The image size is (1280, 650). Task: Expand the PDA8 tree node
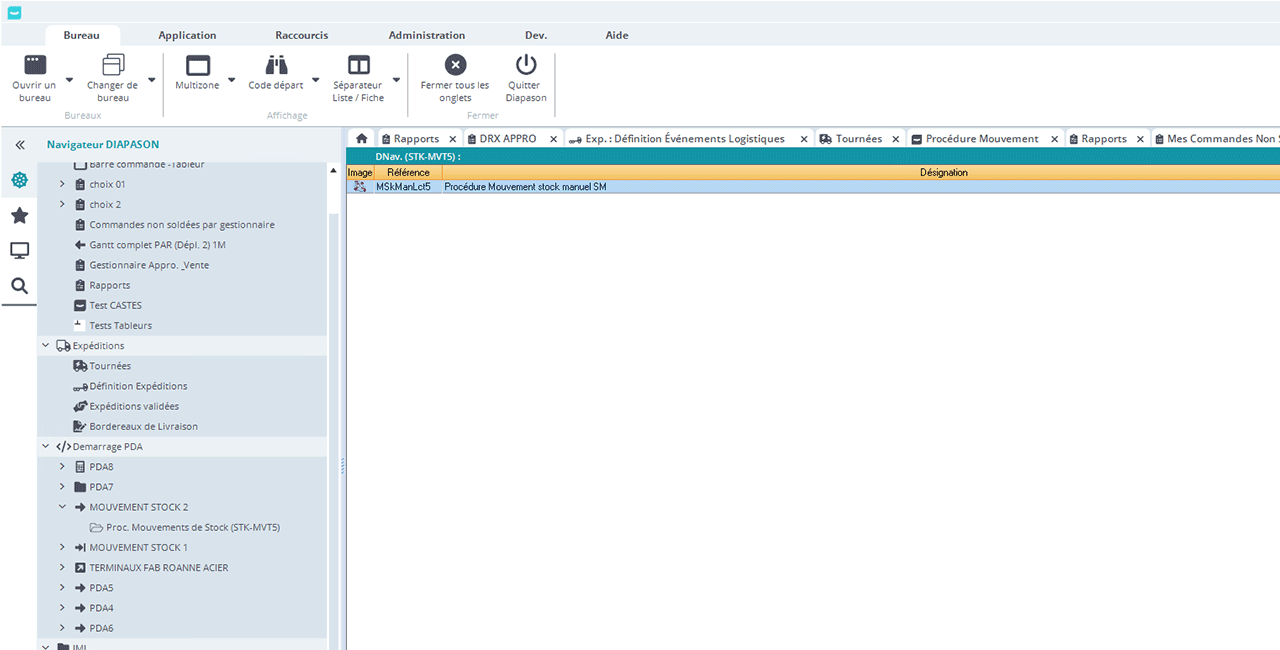click(62, 467)
